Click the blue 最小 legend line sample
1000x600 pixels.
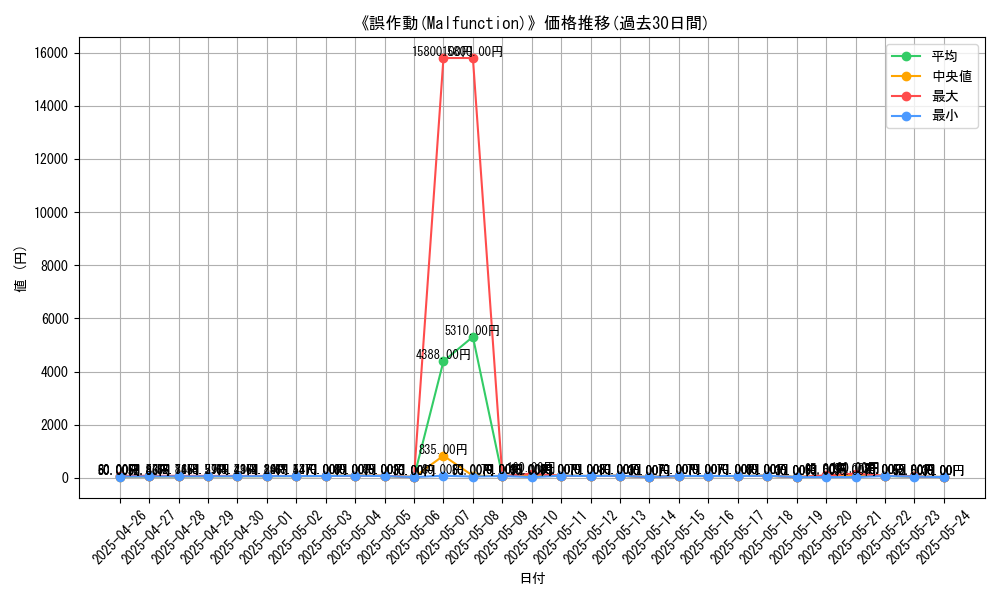tap(906, 115)
